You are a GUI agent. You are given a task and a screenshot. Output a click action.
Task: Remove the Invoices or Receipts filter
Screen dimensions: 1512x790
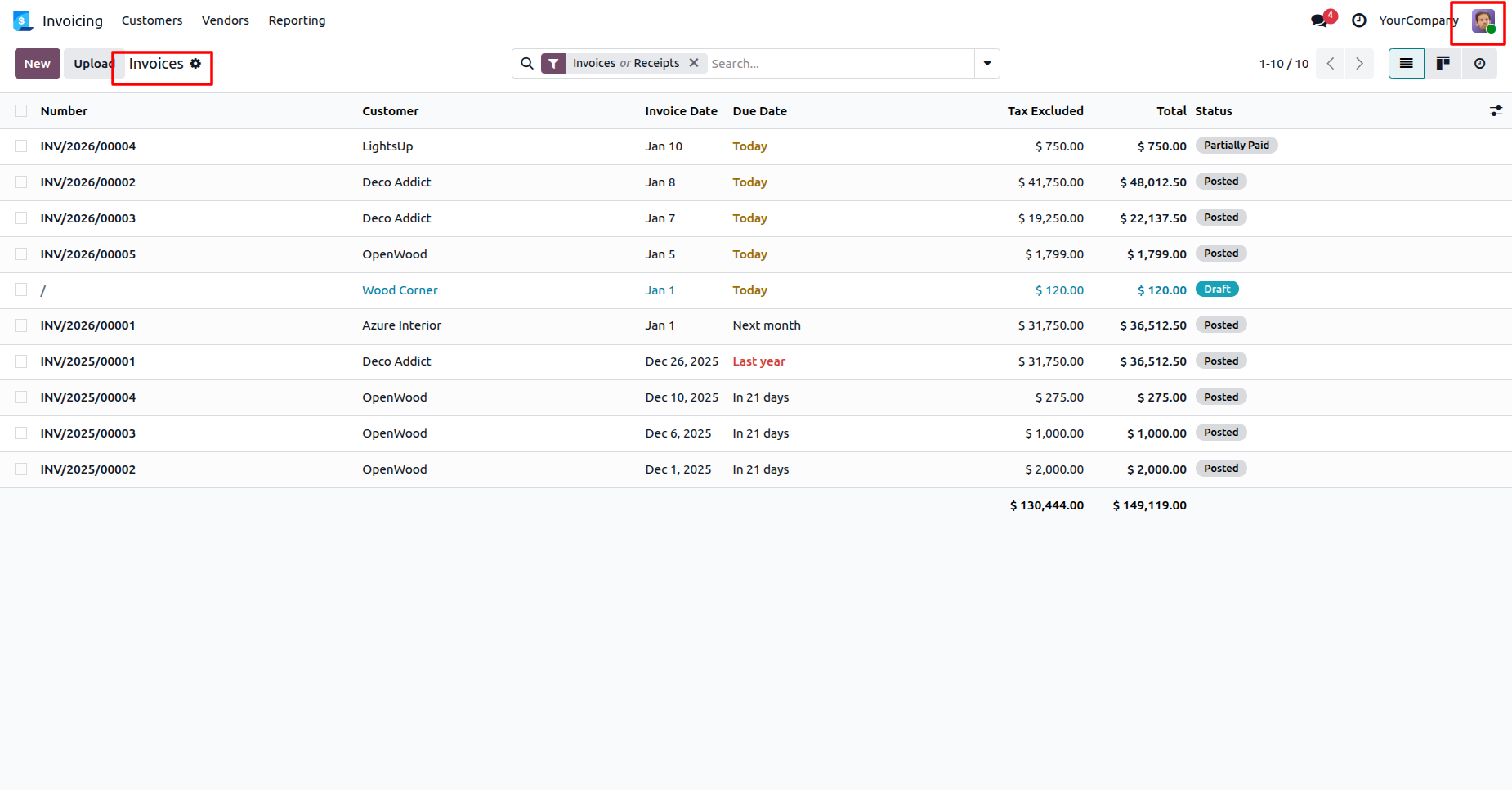(x=694, y=63)
